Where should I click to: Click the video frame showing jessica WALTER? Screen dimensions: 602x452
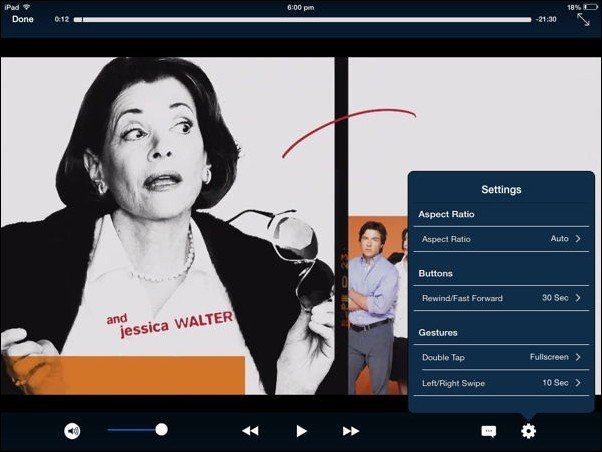click(168, 226)
